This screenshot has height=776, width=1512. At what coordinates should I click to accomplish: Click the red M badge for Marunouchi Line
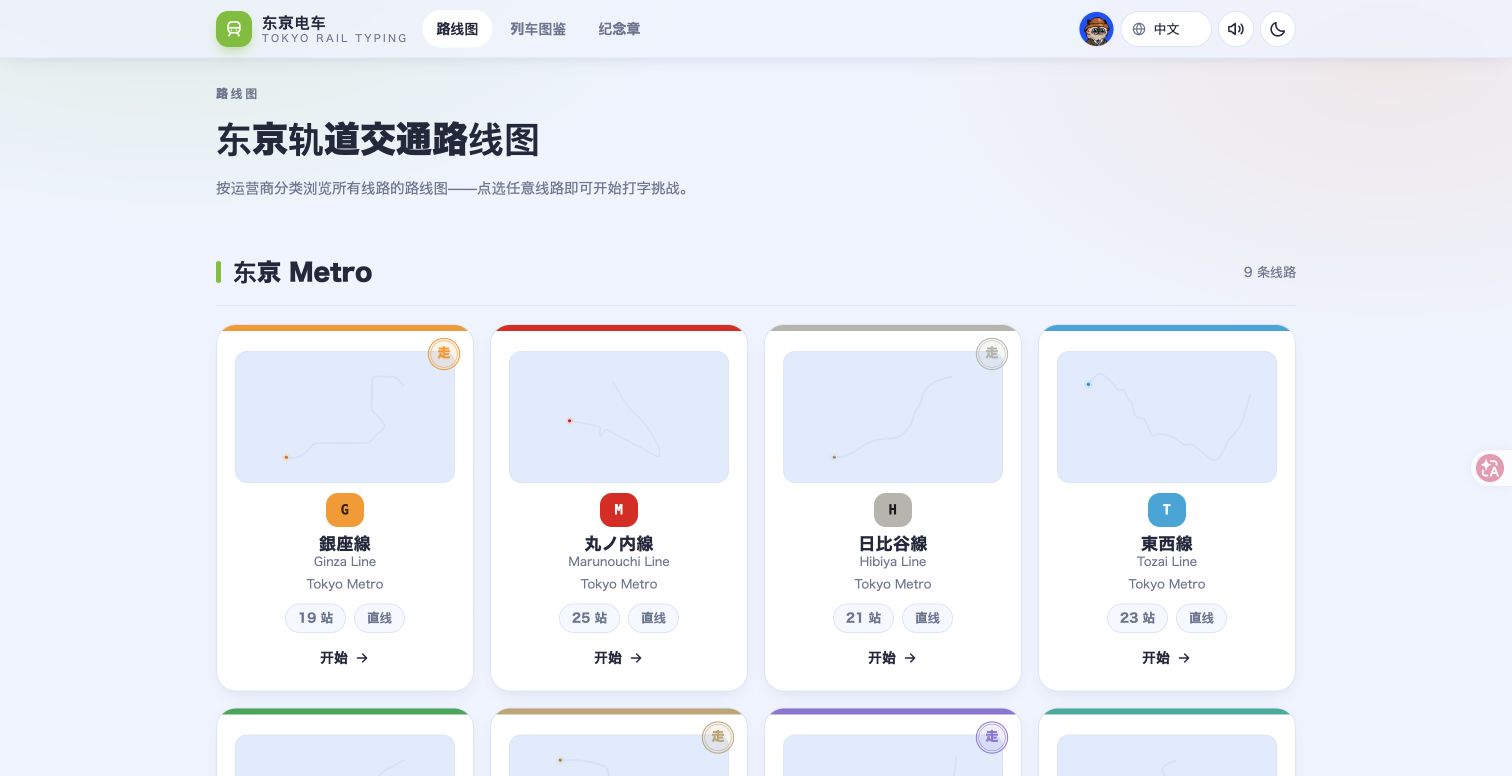click(619, 510)
